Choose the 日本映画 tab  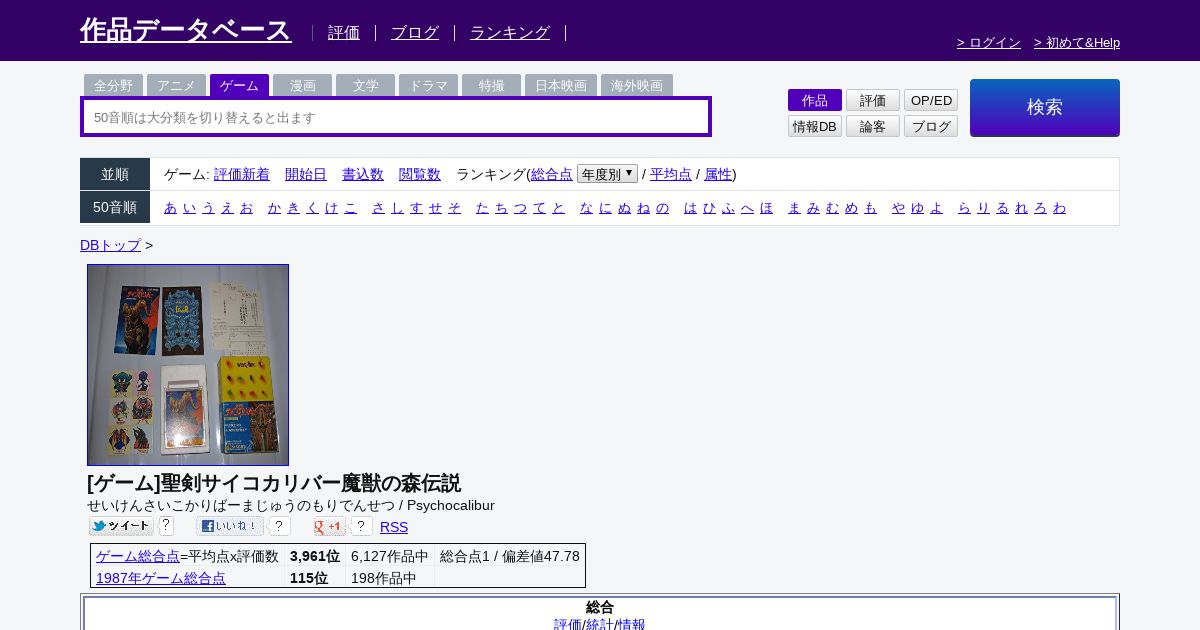(561, 85)
